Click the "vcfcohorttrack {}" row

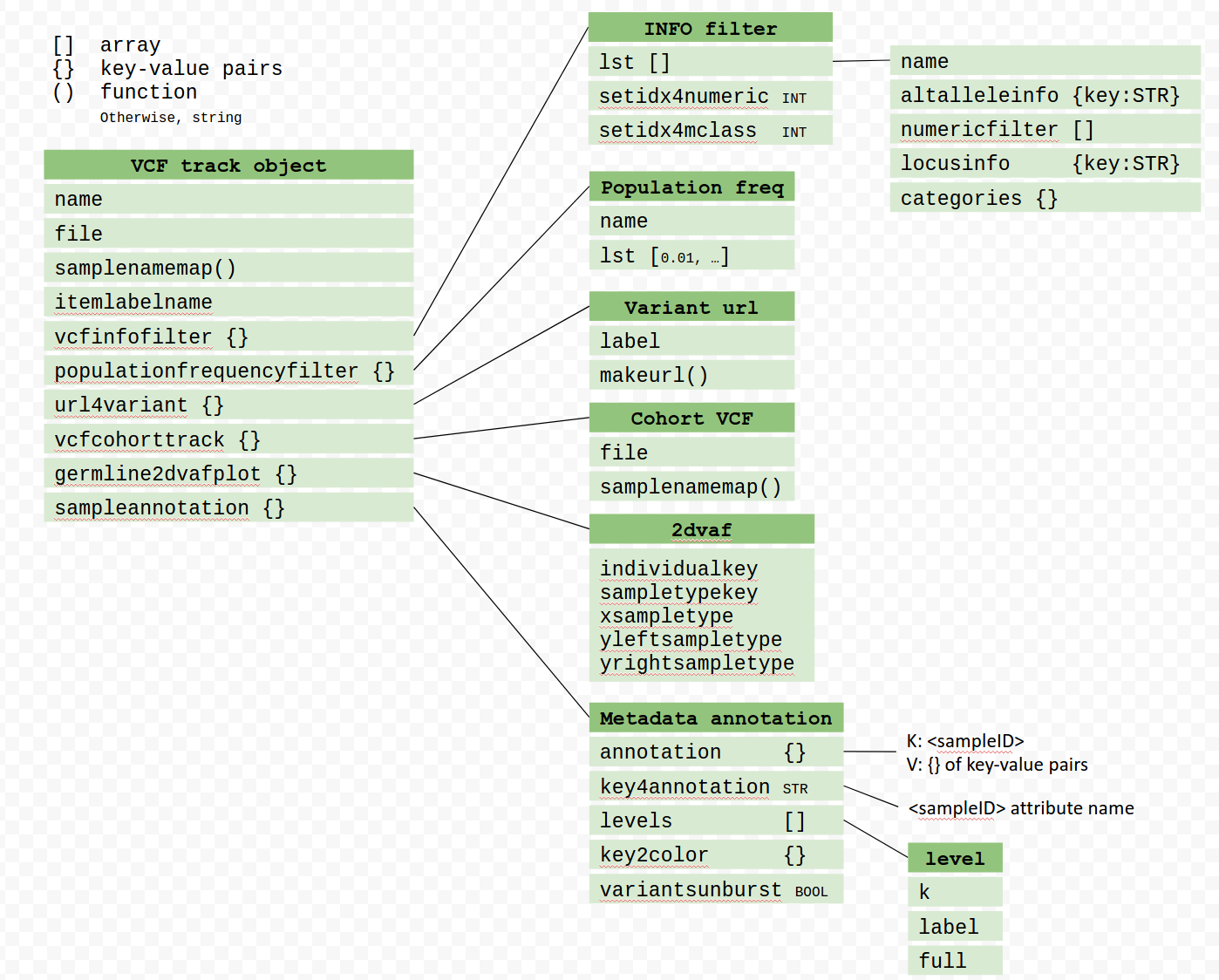pos(228,439)
